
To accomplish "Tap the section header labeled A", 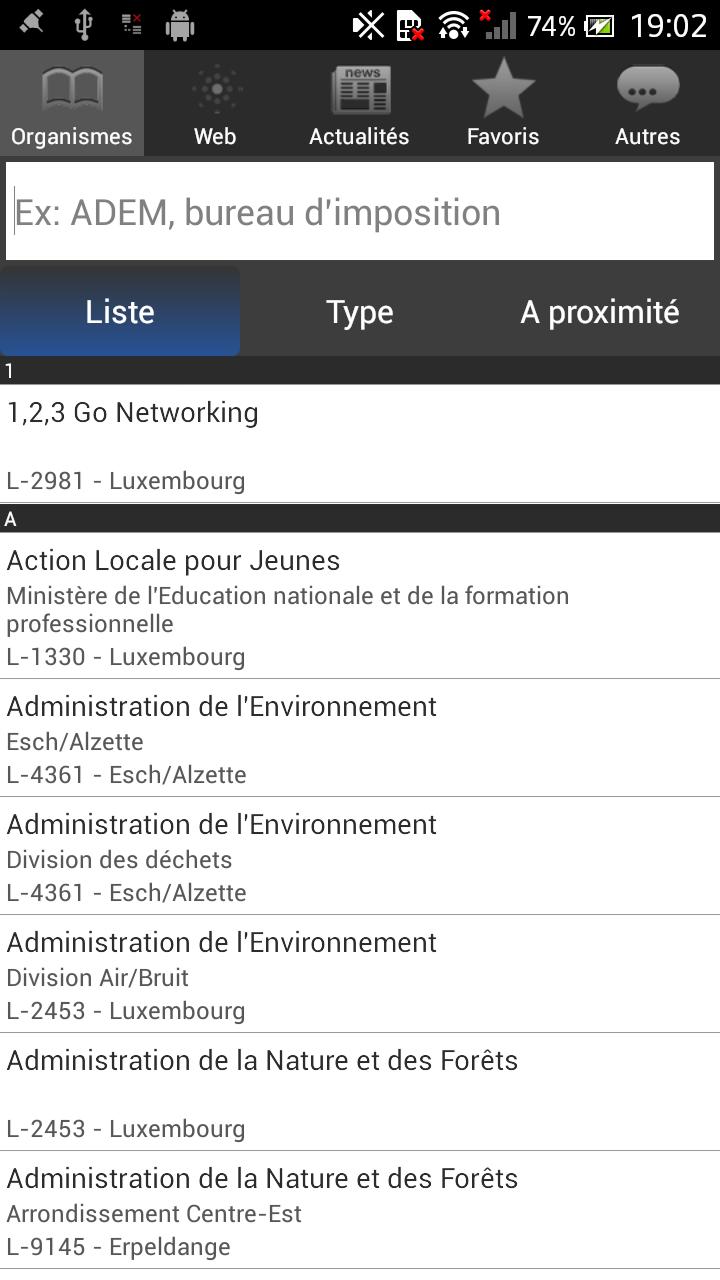I will (x=360, y=519).
